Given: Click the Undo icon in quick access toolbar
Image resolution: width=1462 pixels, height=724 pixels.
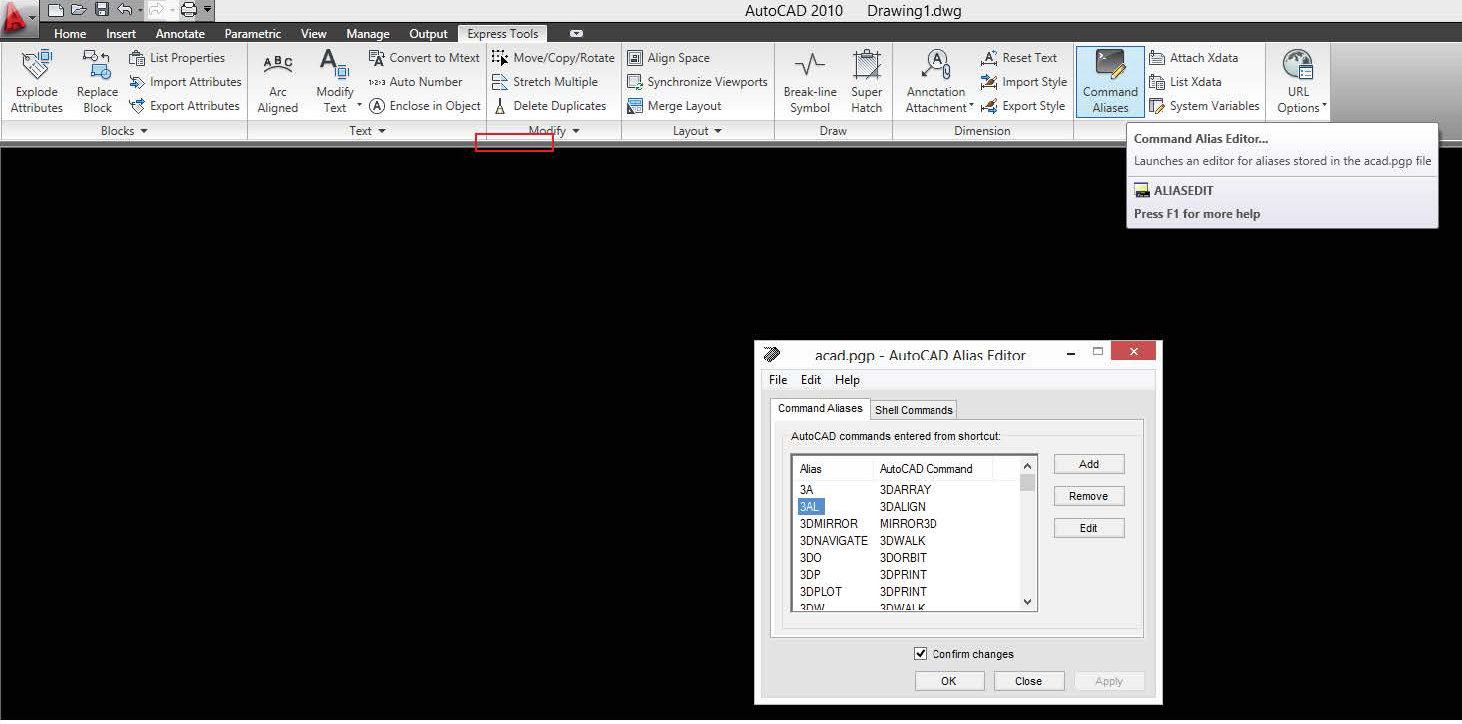Looking at the screenshot, I should 124,10.
